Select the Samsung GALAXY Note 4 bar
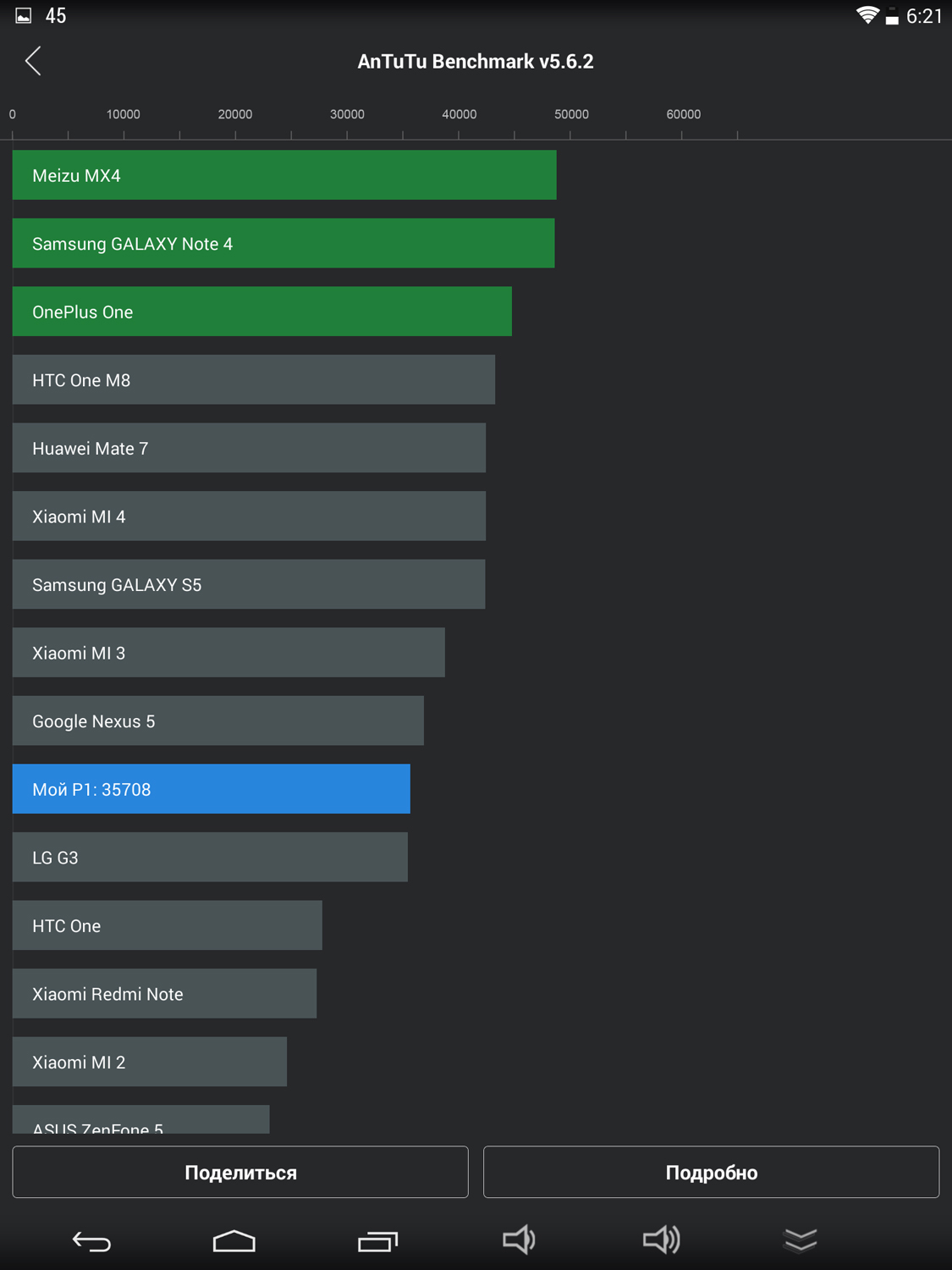The height and width of the screenshot is (1270, 952). [x=283, y=244]
